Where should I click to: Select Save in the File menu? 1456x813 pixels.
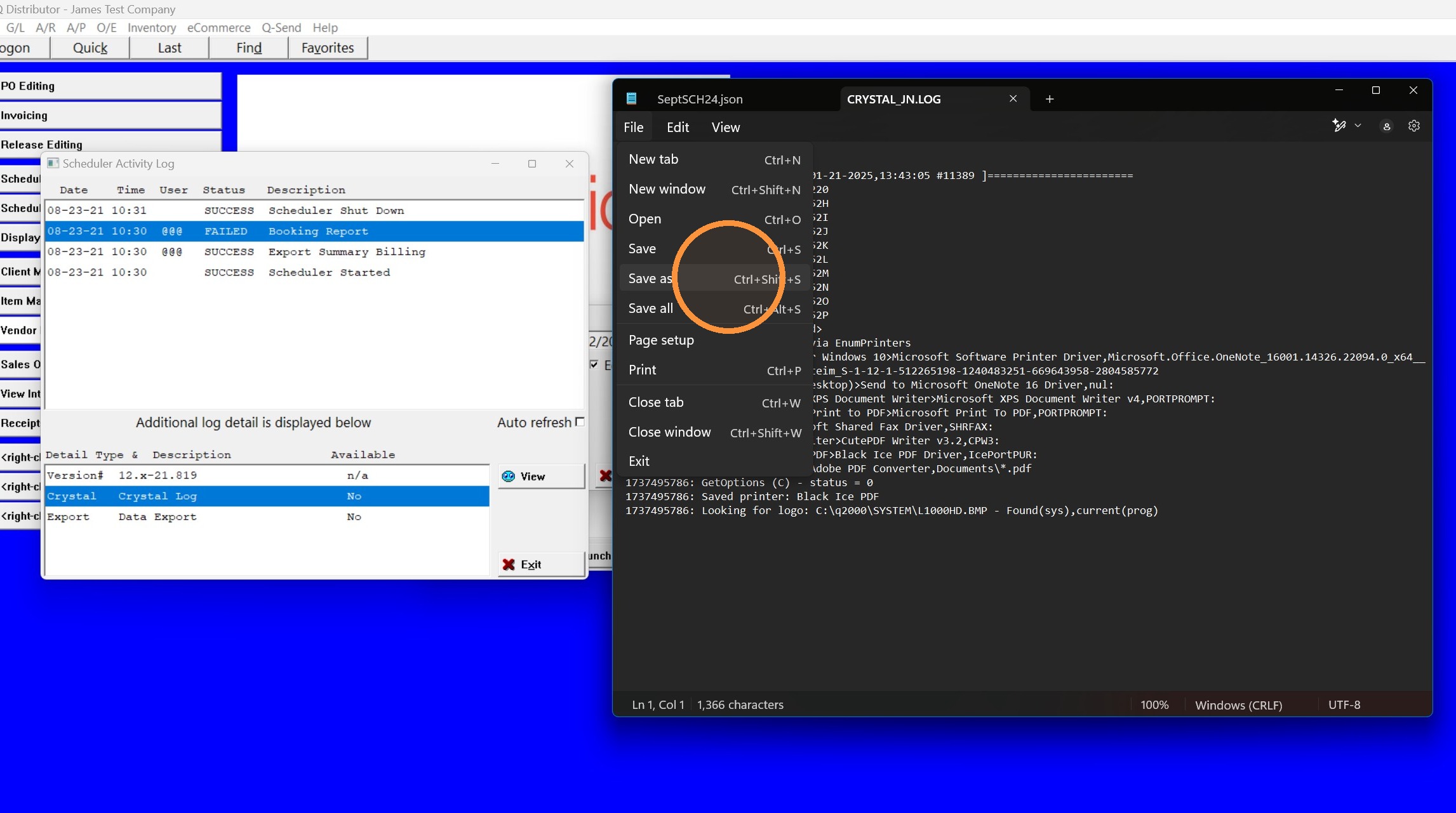point(714,249)
